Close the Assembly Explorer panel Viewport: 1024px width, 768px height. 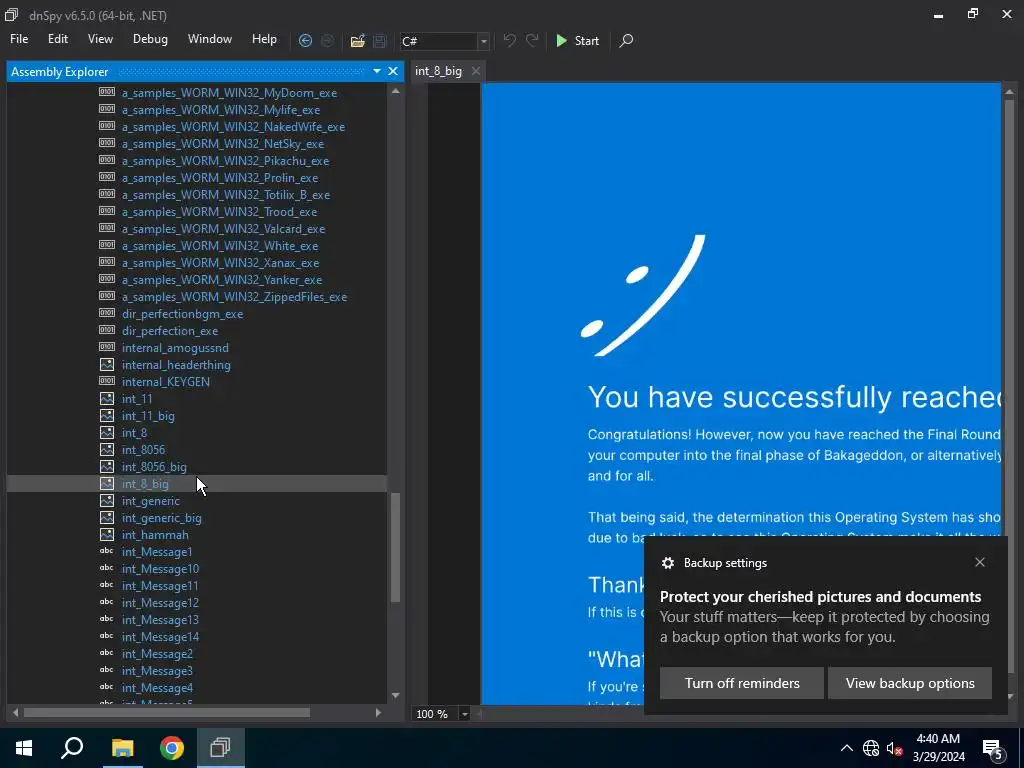pos(392,71)
